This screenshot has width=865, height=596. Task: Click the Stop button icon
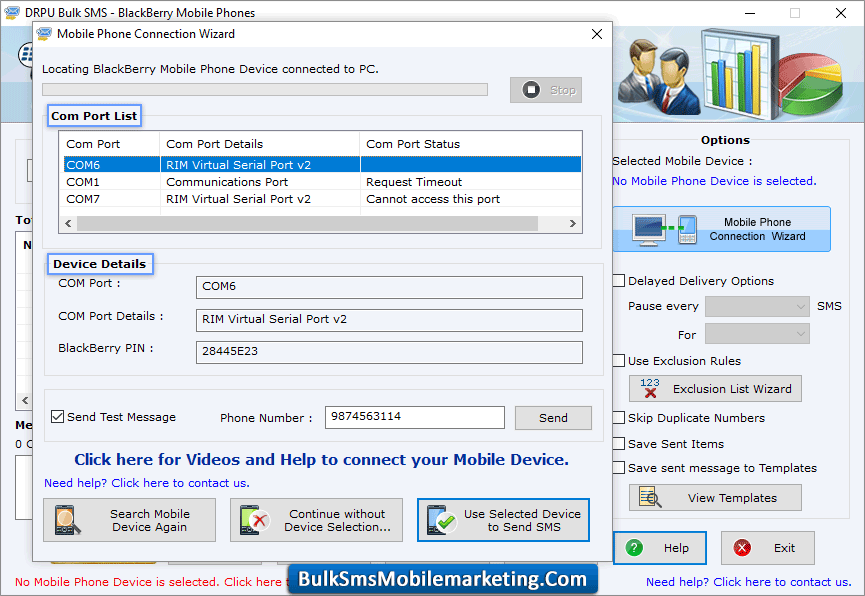531,89
